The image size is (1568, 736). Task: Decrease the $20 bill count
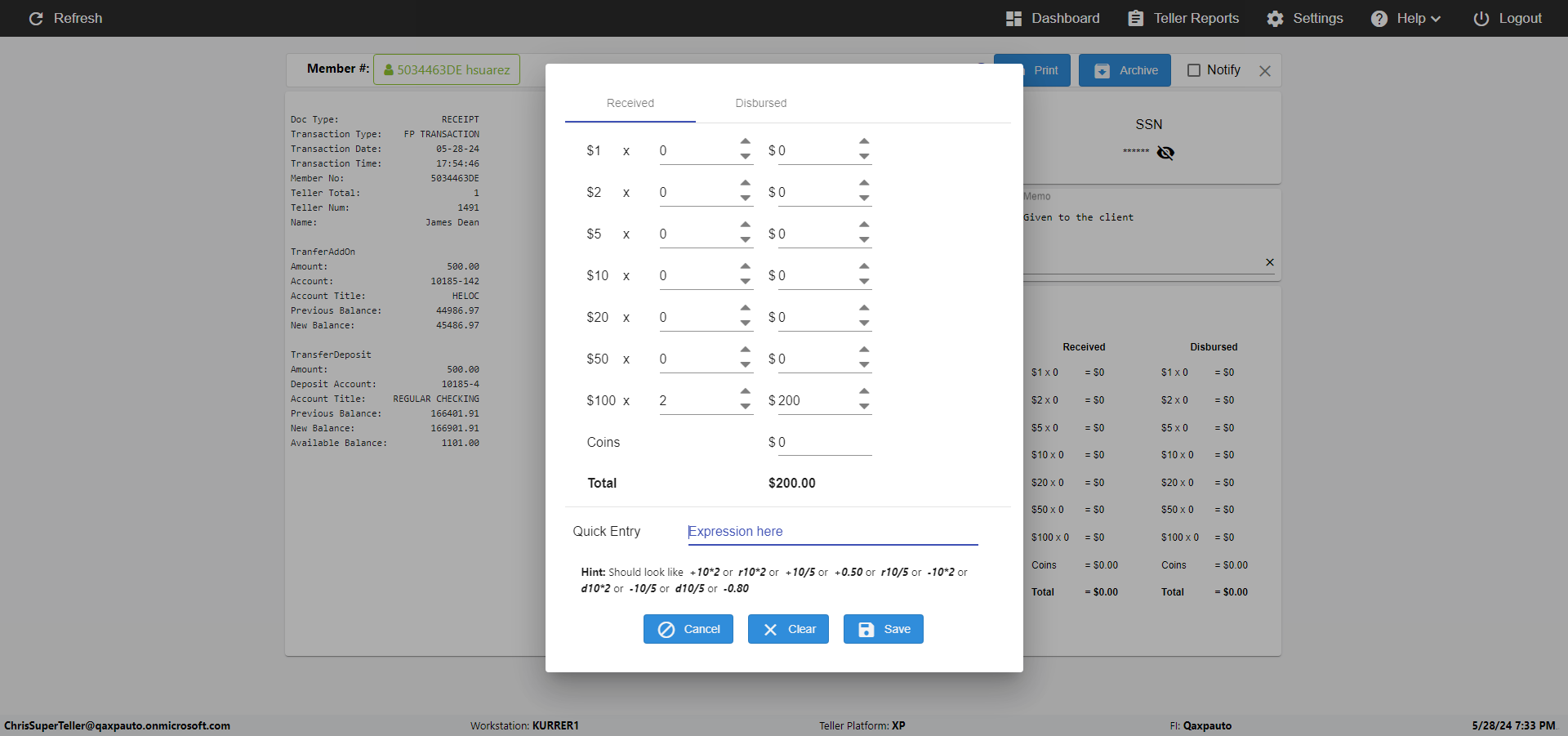746,323
